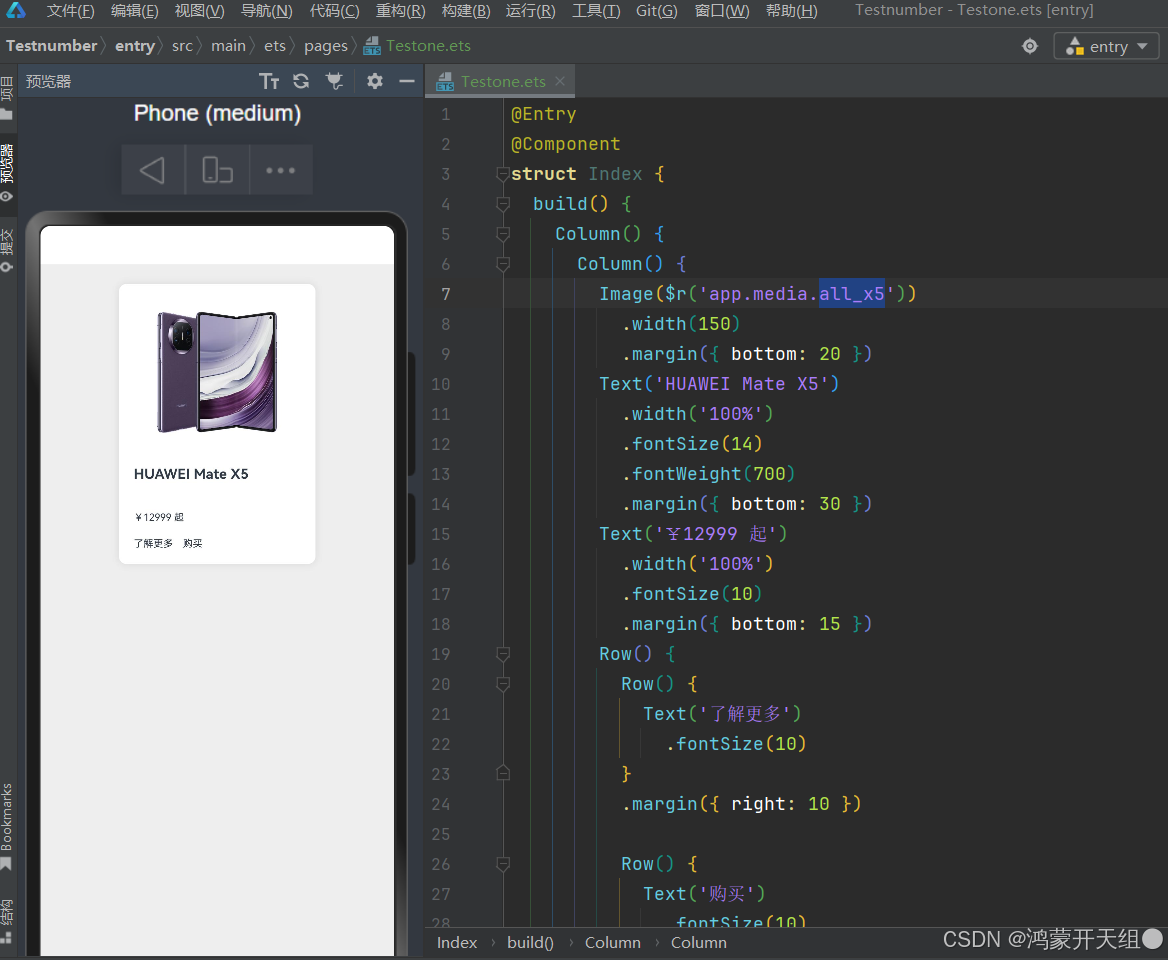Viewport: 1168px width, 960px height.
Task: Select build() in the bottom code breadcrumb
Action: [530, 943]
